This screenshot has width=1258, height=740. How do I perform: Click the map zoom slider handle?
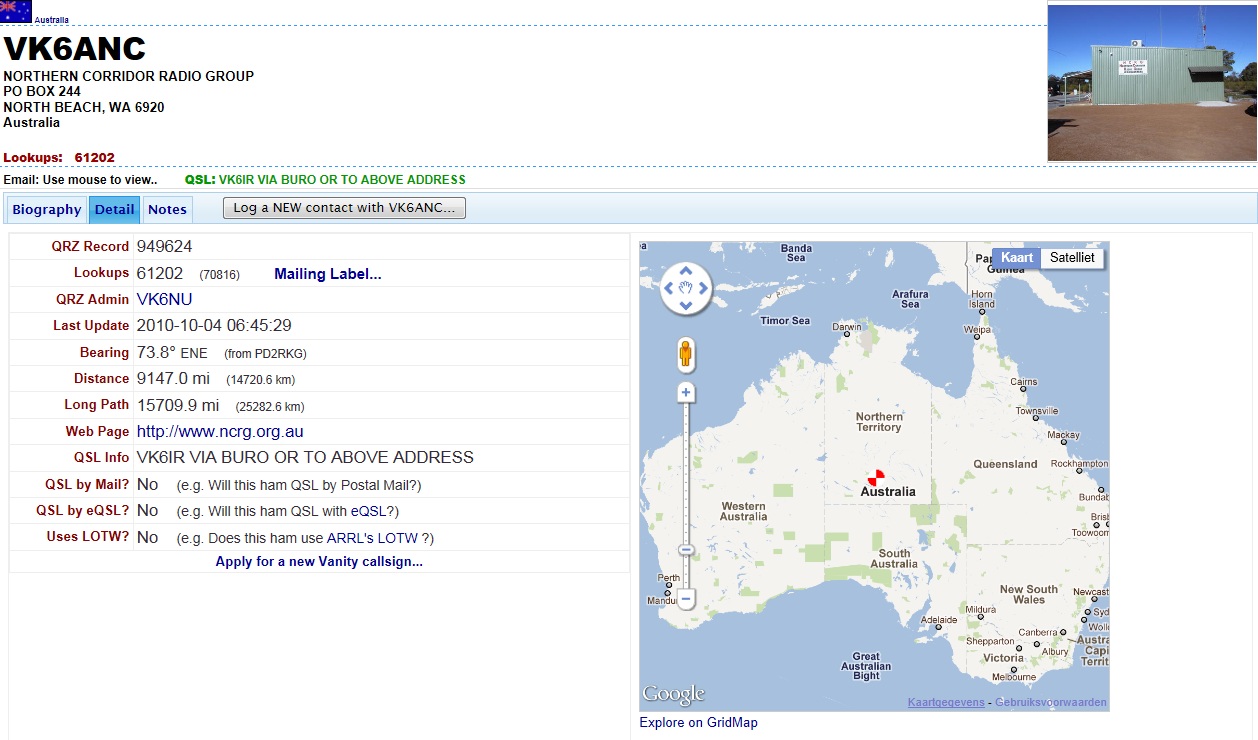tap(686, 549)
